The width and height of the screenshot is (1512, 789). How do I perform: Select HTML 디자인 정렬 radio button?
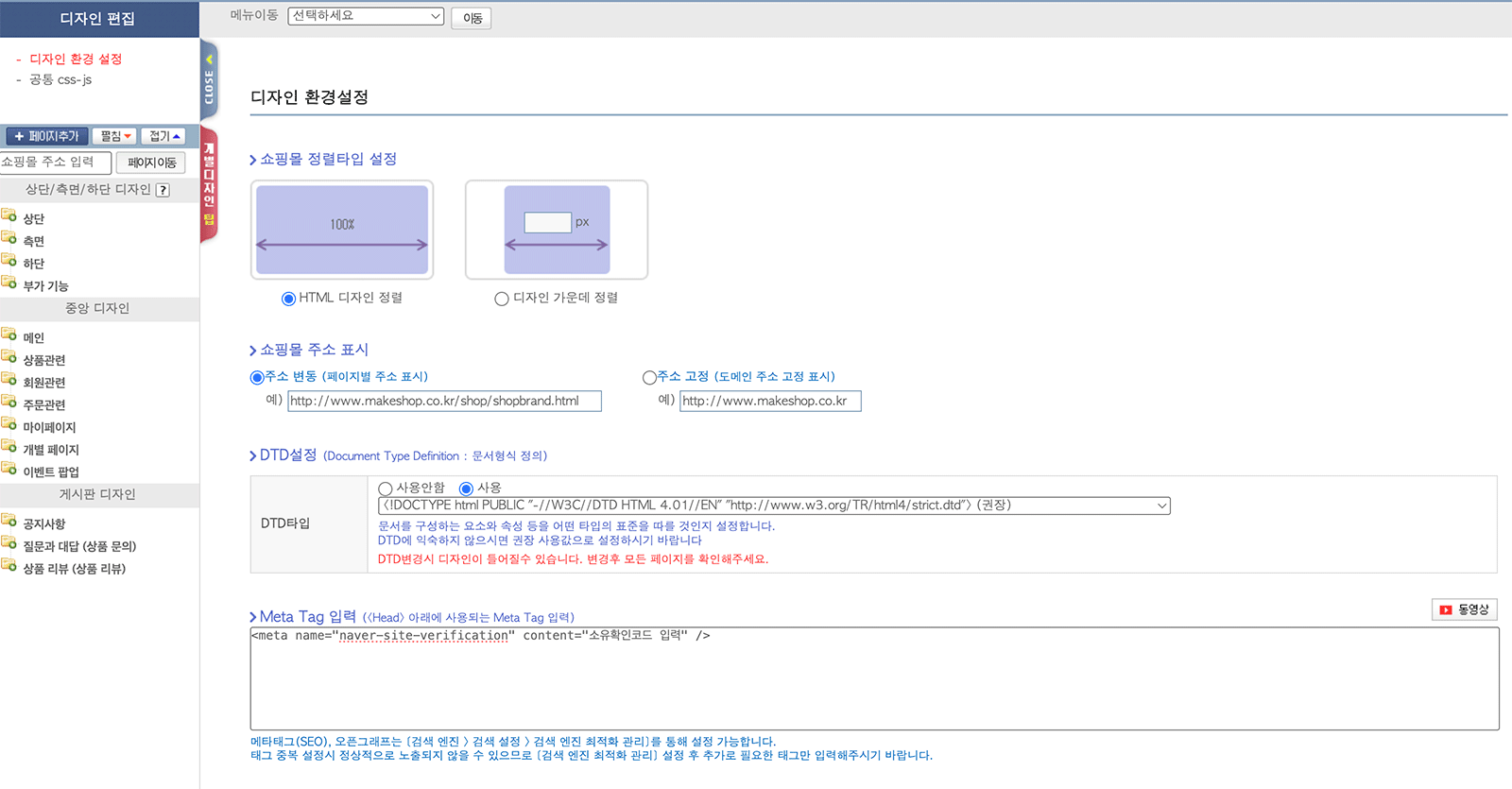tap(288, 299)
